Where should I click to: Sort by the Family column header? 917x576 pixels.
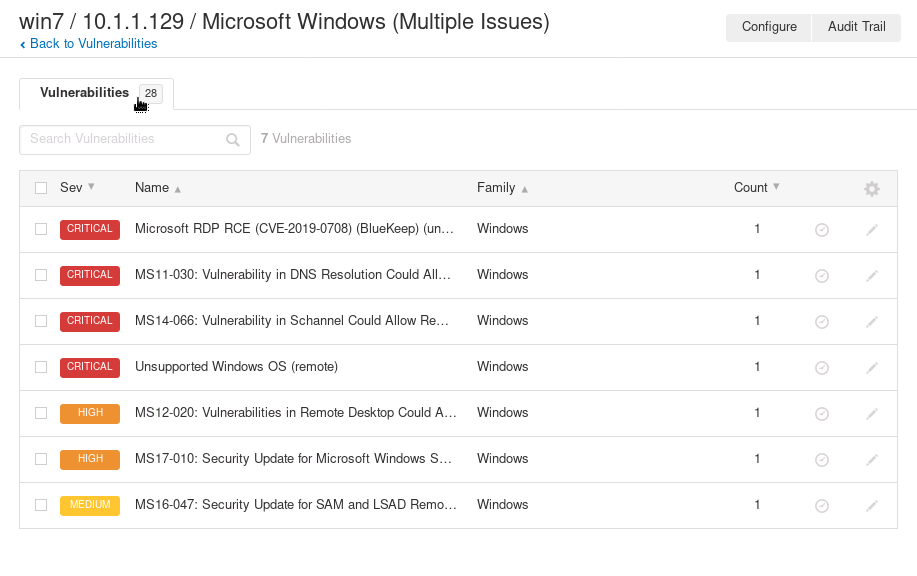click(496, 187)
